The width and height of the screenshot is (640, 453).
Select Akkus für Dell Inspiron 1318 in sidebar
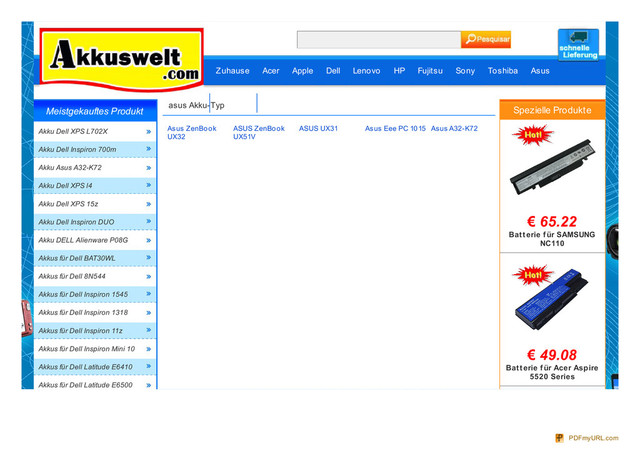[83, 313]
